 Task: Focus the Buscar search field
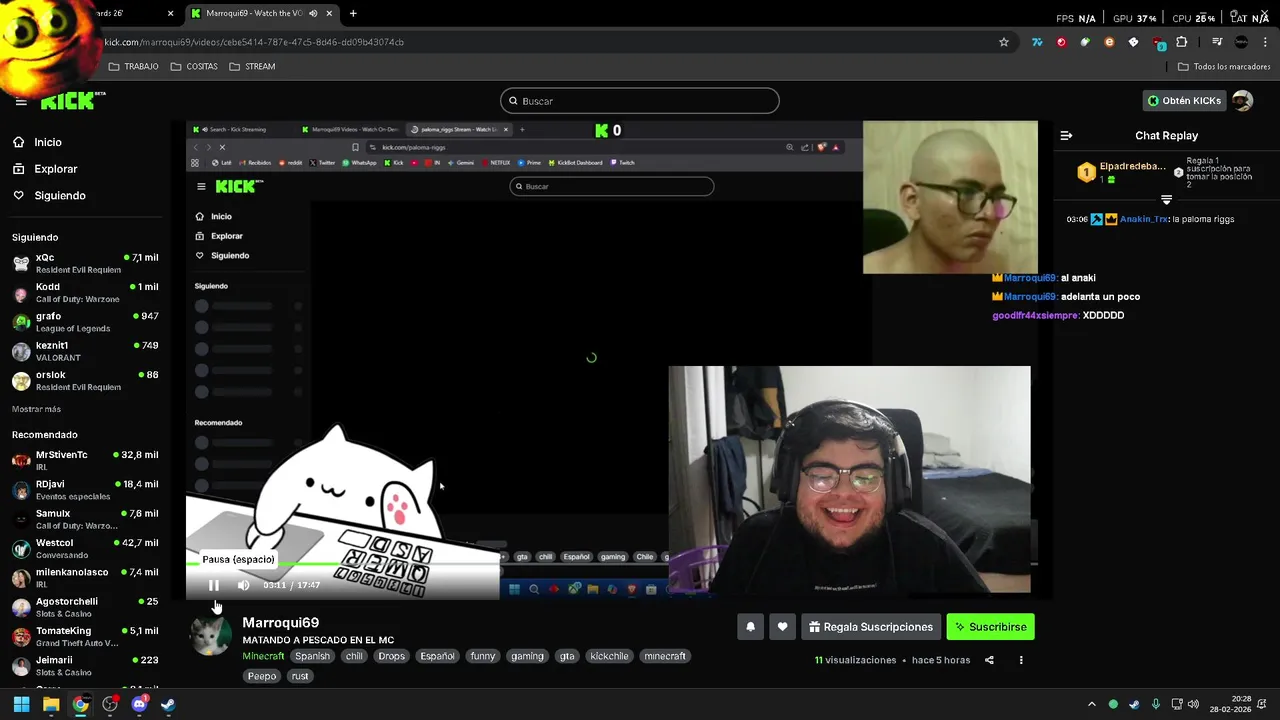pos(640,101)
